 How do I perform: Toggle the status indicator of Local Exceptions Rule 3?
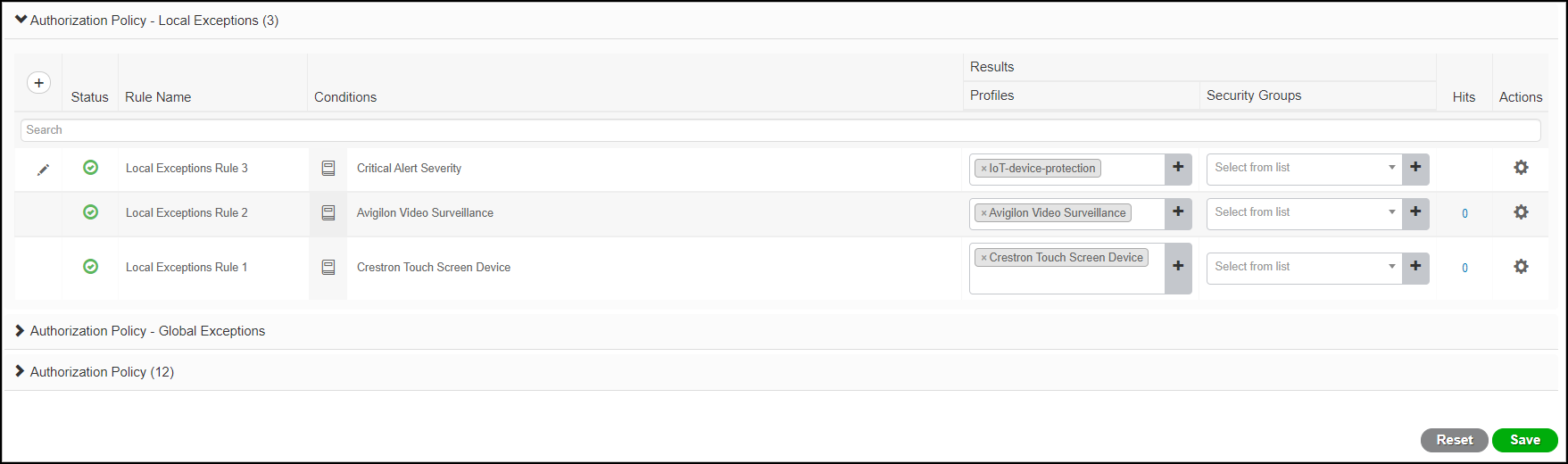click(x=90, y=168)
